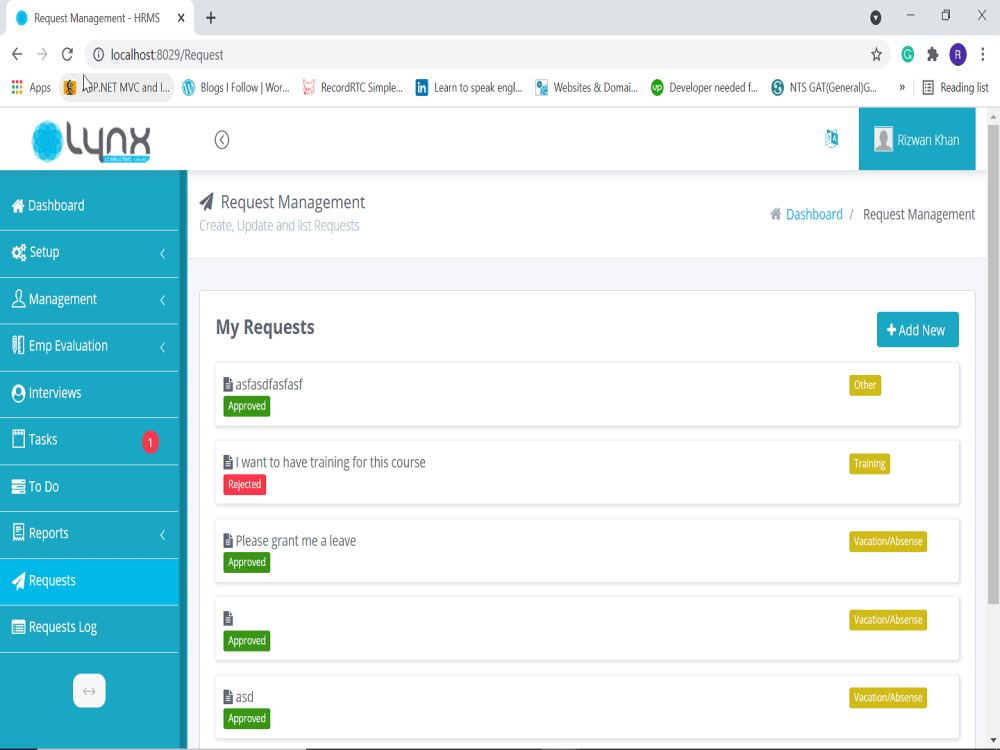Click Requests paper plane icon in sidebar

18,580
